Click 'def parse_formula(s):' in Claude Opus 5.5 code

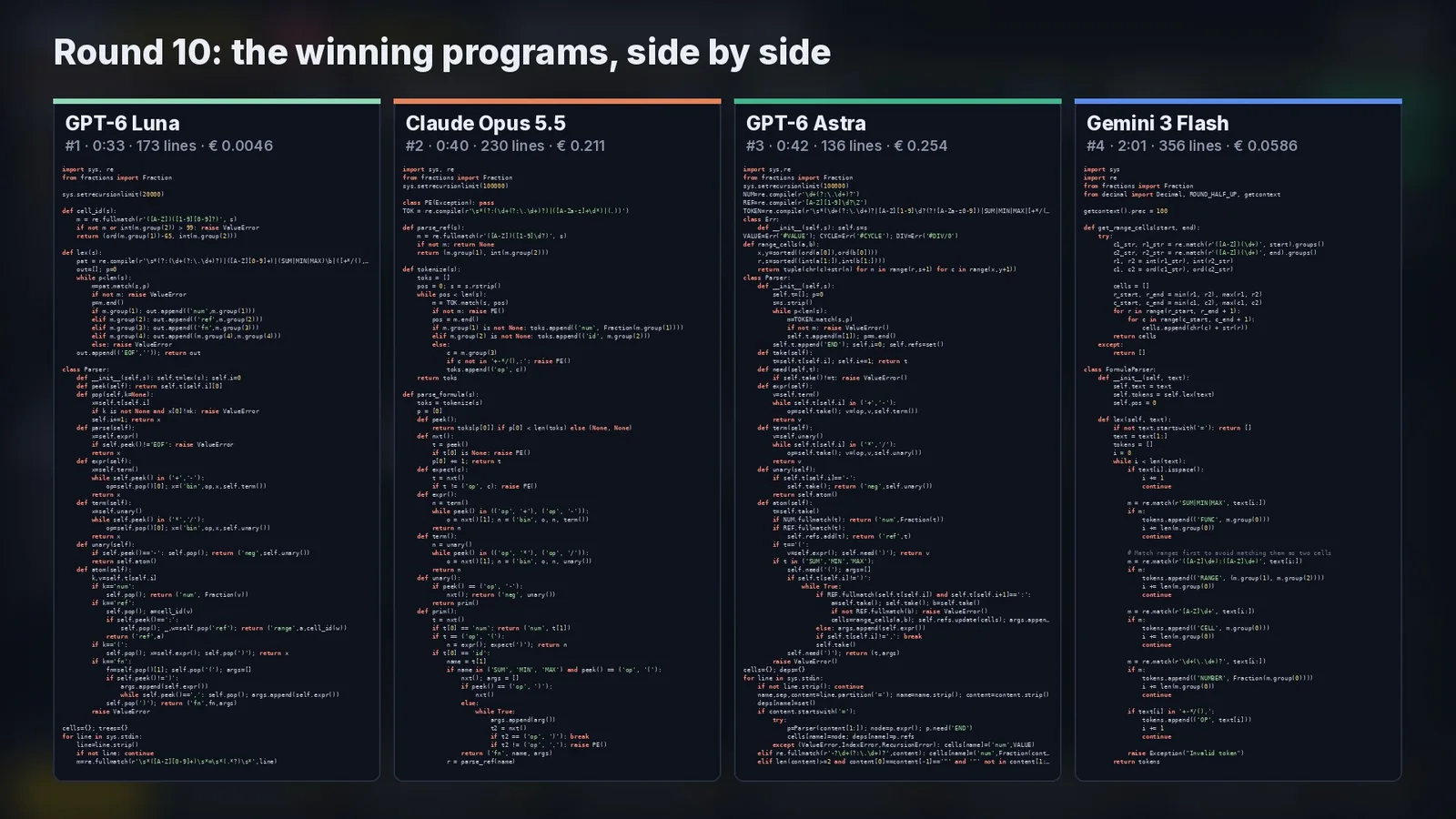[x=433, y=395]
